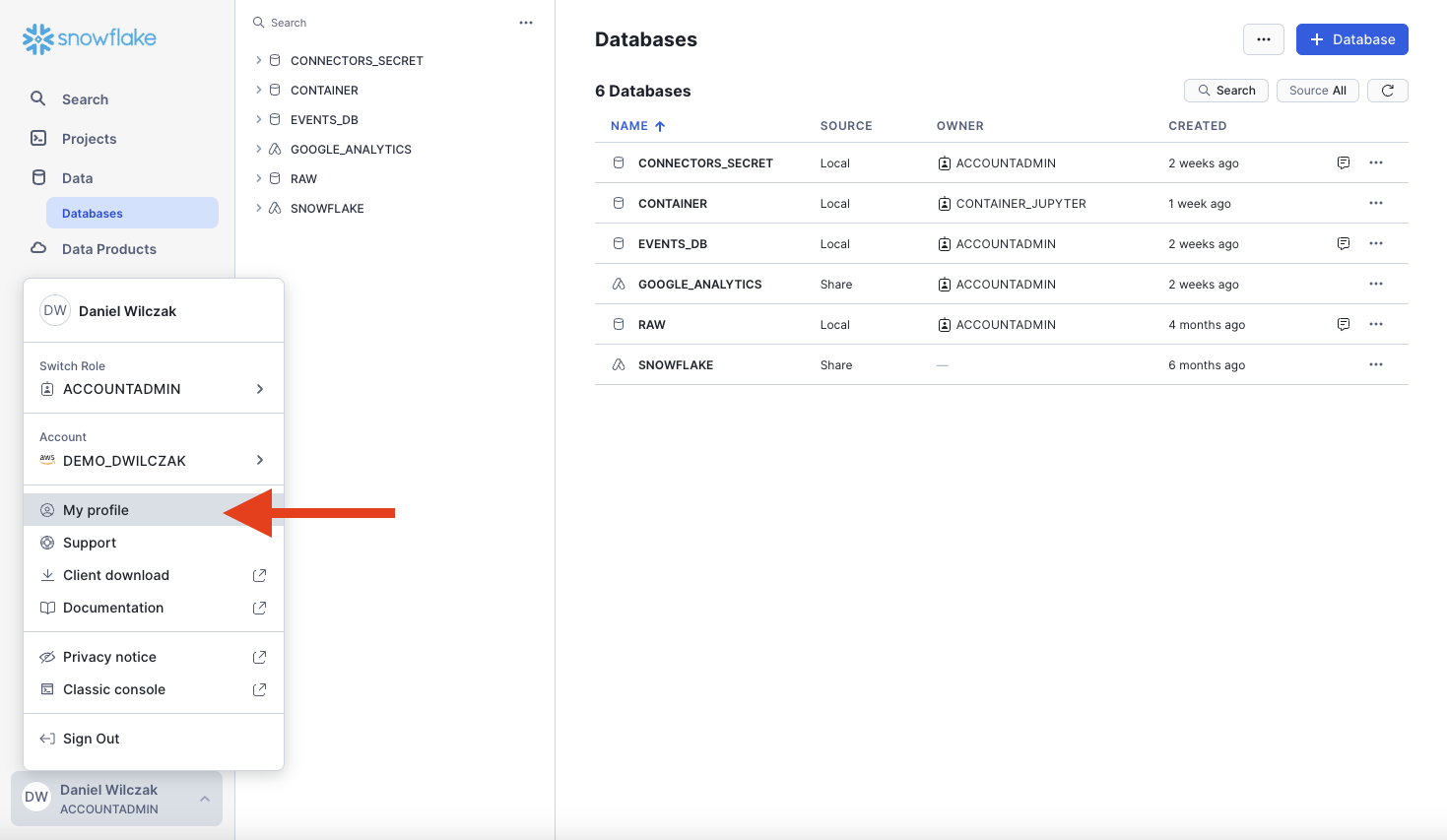
Task: Click the Snowflake logo
Action: click(90, 38)
